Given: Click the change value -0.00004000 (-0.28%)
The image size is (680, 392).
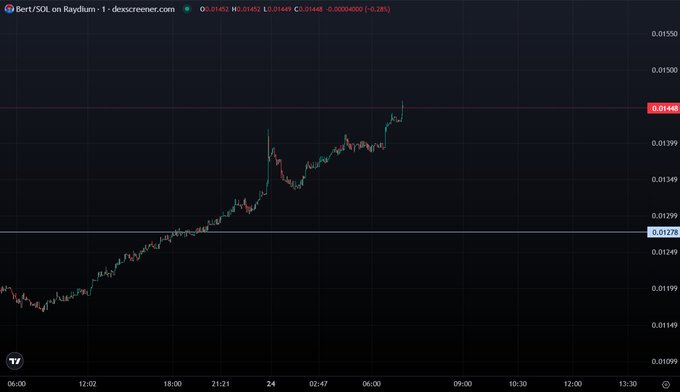Looking at the screenshot, I should point(358,9).
